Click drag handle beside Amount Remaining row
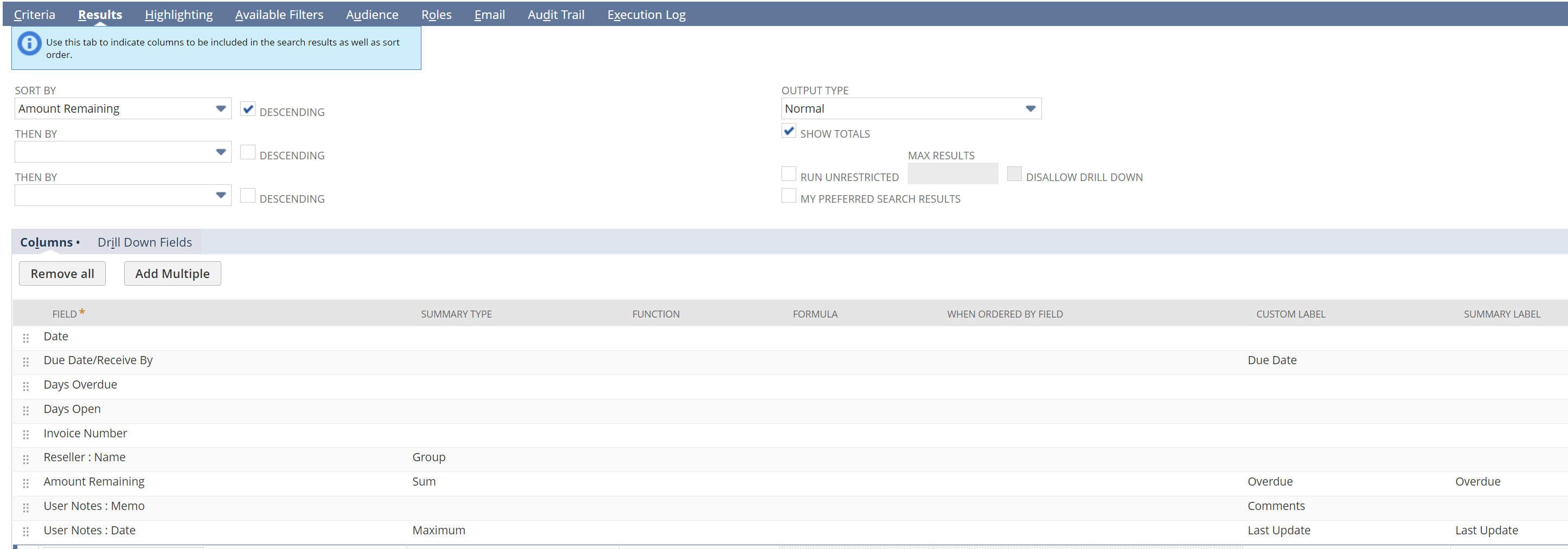1568x549 pixels. coord(25,483)
